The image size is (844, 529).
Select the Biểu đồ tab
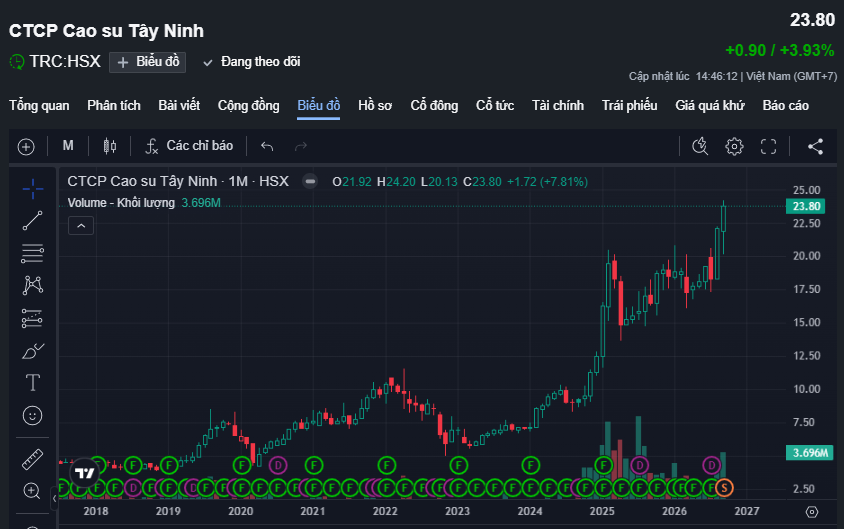pyautogui.click(x=318, y=105)
